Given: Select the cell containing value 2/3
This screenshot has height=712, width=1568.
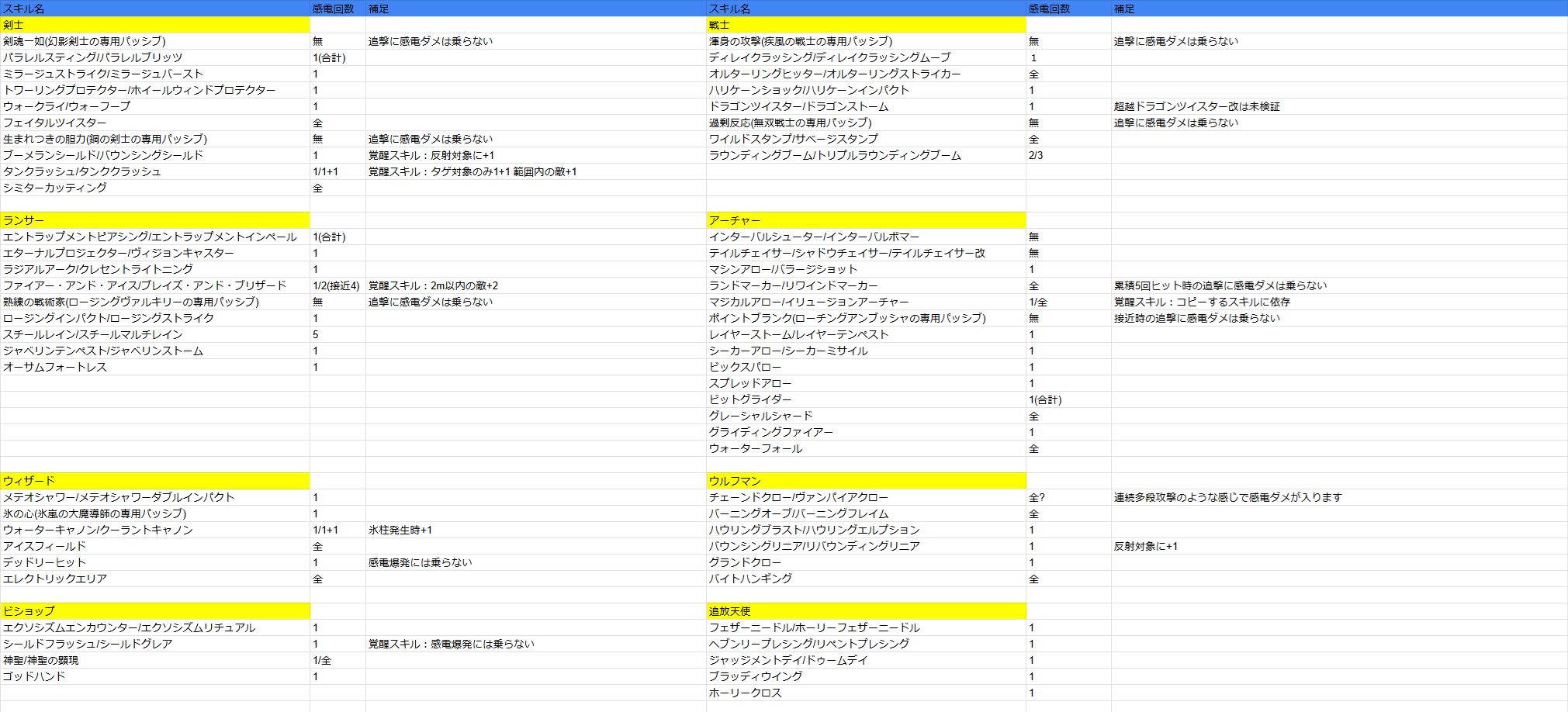Looking at the screenshot, I should pos(1068,155).
